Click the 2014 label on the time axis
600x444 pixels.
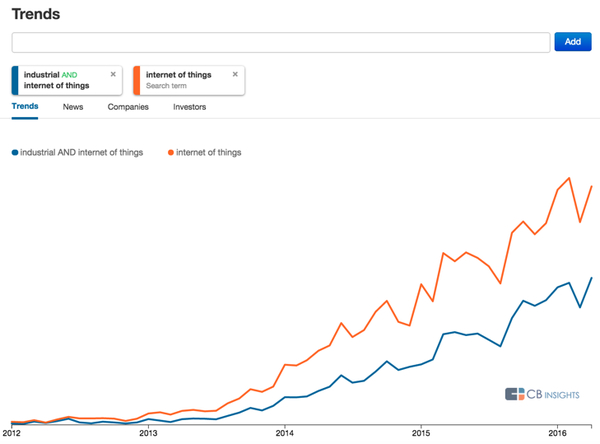pos(285,434)
